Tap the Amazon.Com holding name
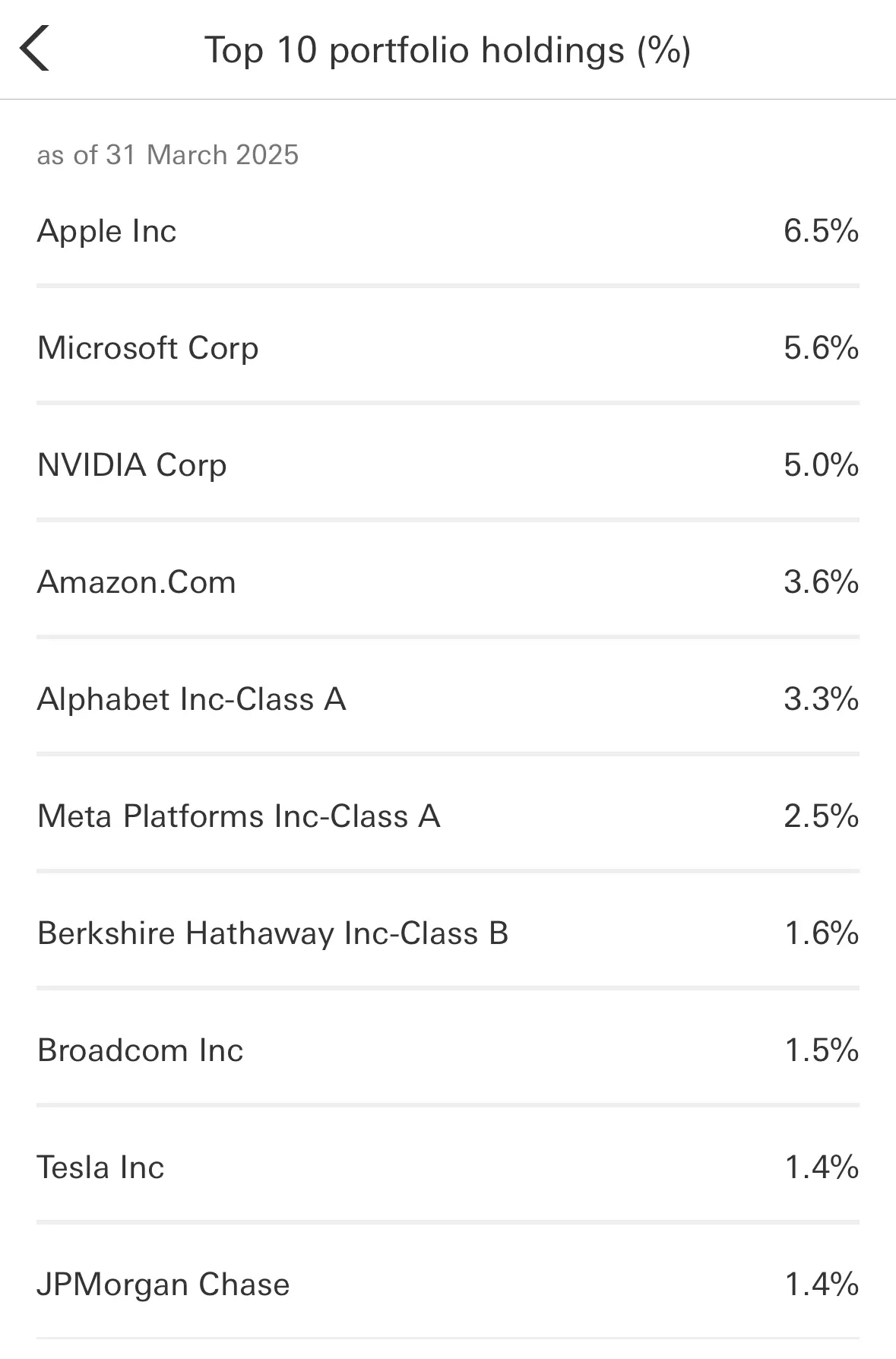Image resolution: width=896 pixels, height=1359 pixels. point(137,582)
